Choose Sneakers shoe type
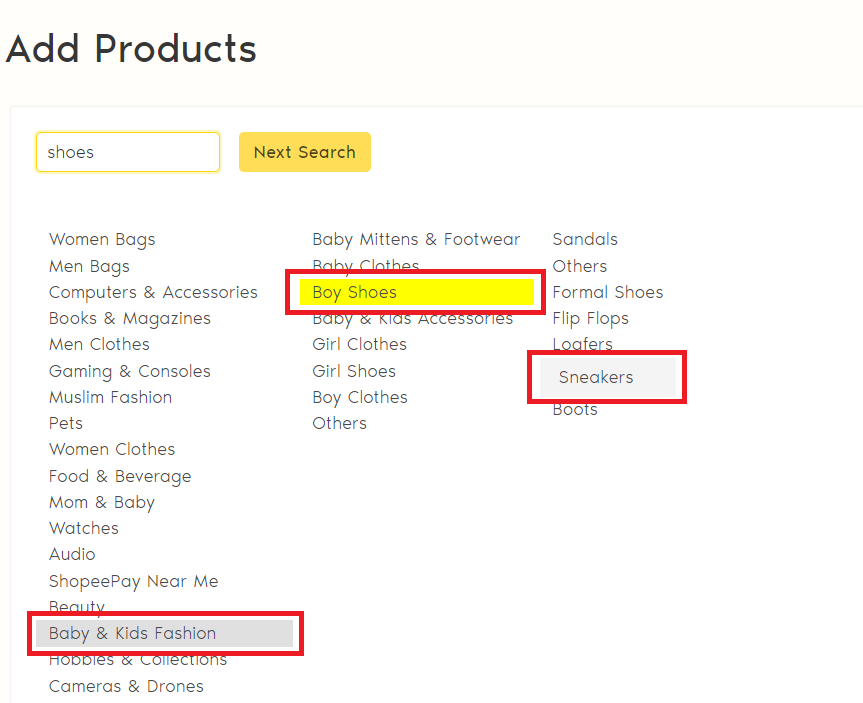This screenshot has width=863, height=703. coord(596,377)
